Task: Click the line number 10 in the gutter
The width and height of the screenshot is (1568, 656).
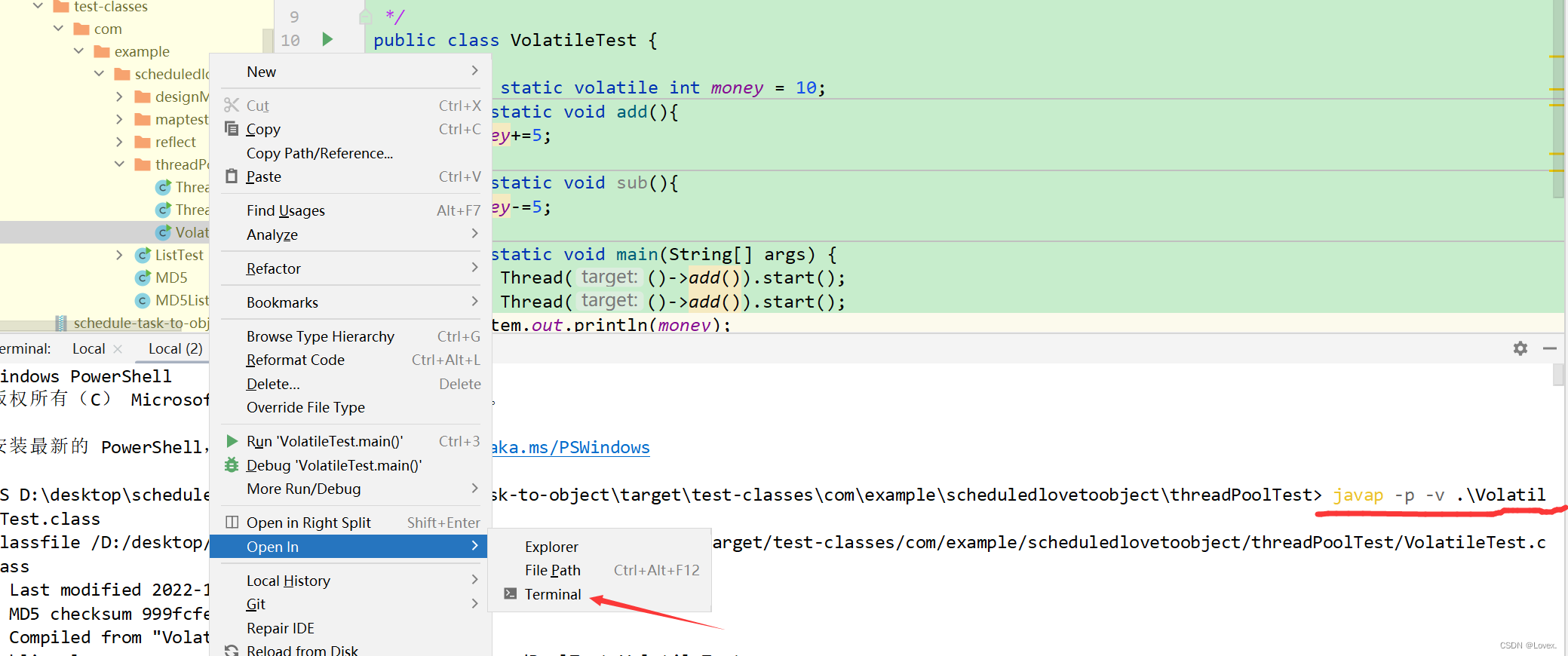Action: (x=290, y=40)
